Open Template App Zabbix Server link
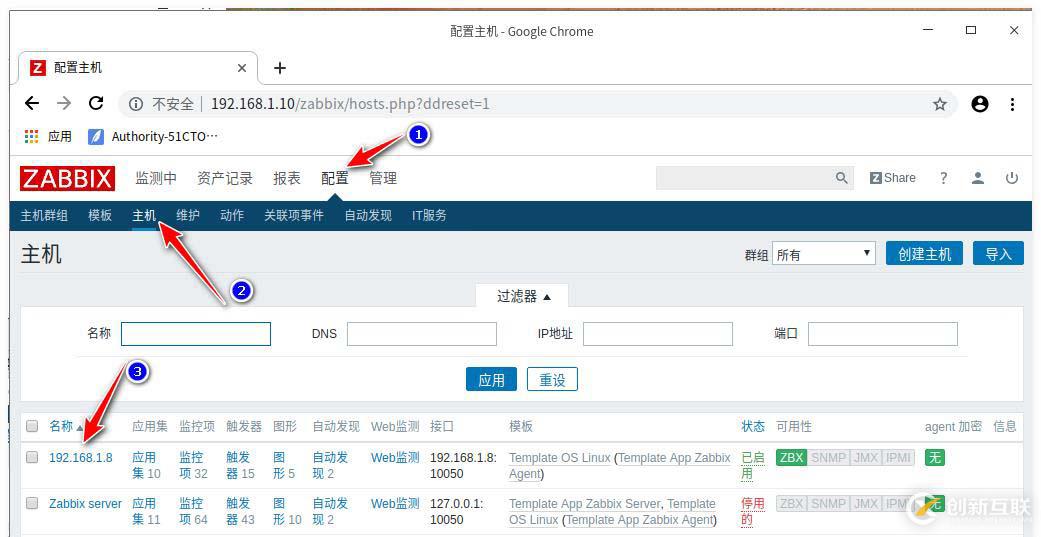 [x=584, y=503]
